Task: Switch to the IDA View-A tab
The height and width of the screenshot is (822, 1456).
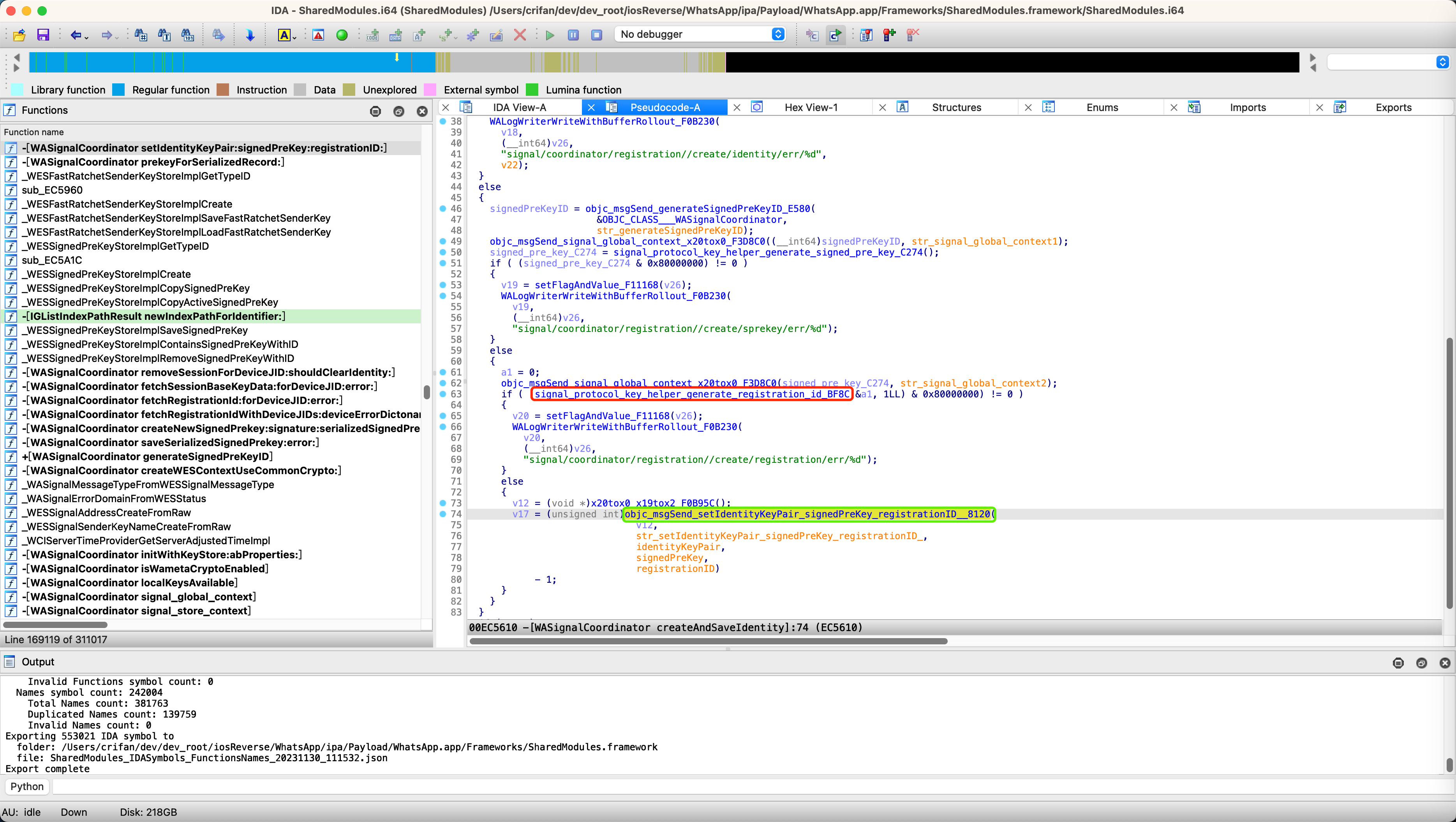Action: tap(520, 108)
